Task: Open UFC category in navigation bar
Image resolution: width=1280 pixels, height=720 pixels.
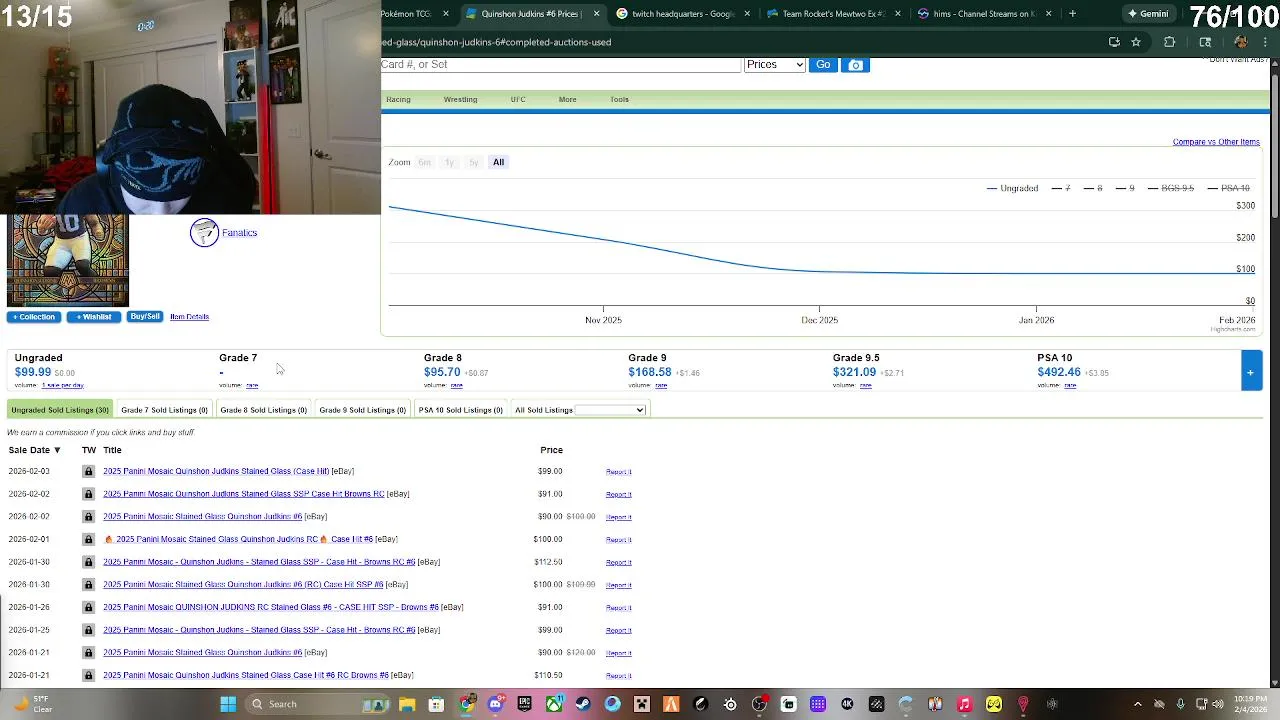Action: click(x=517, y=99)
